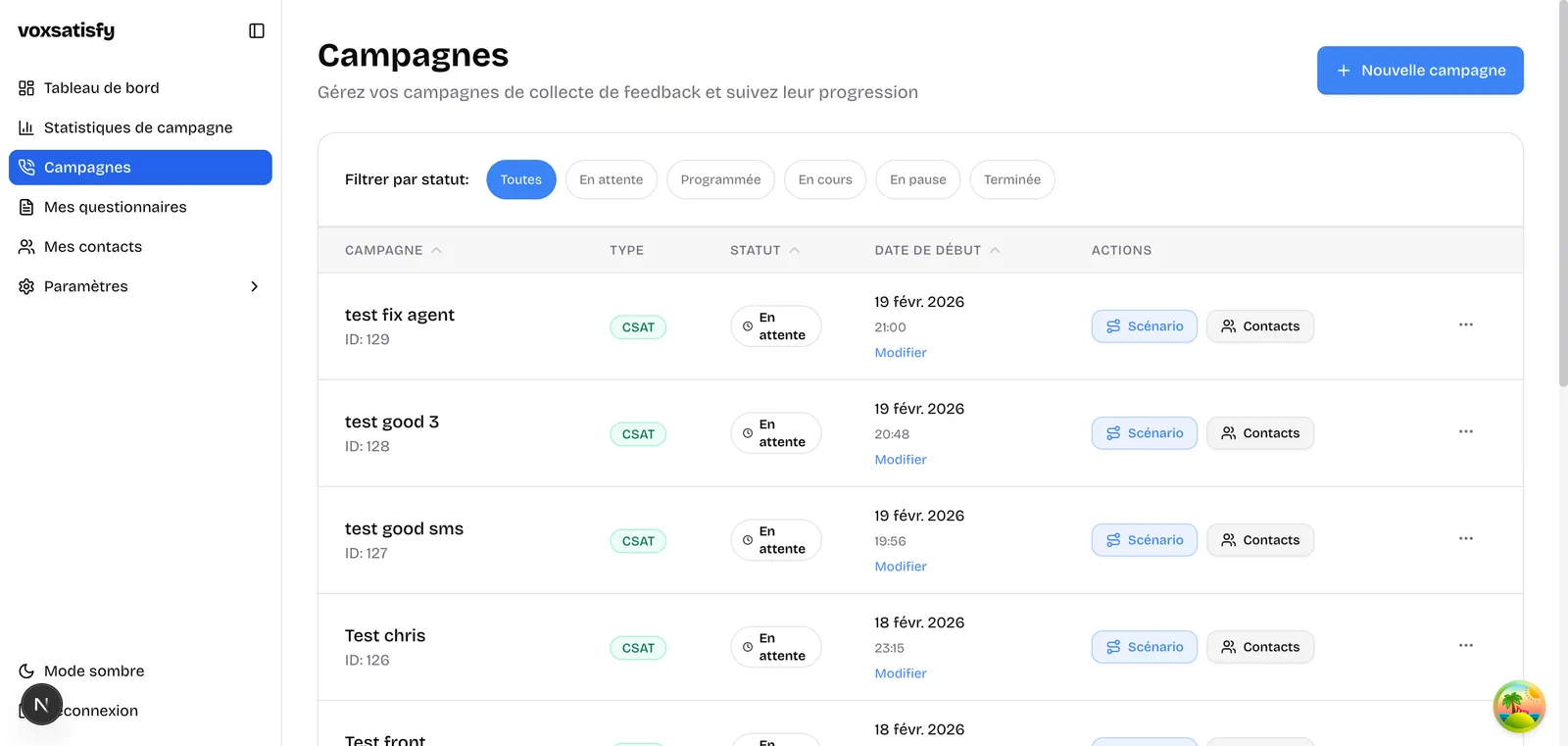Screen dimensions: 1568x746
Task: Click CSAT badge of test good 3
Action: tap(638, 434)
